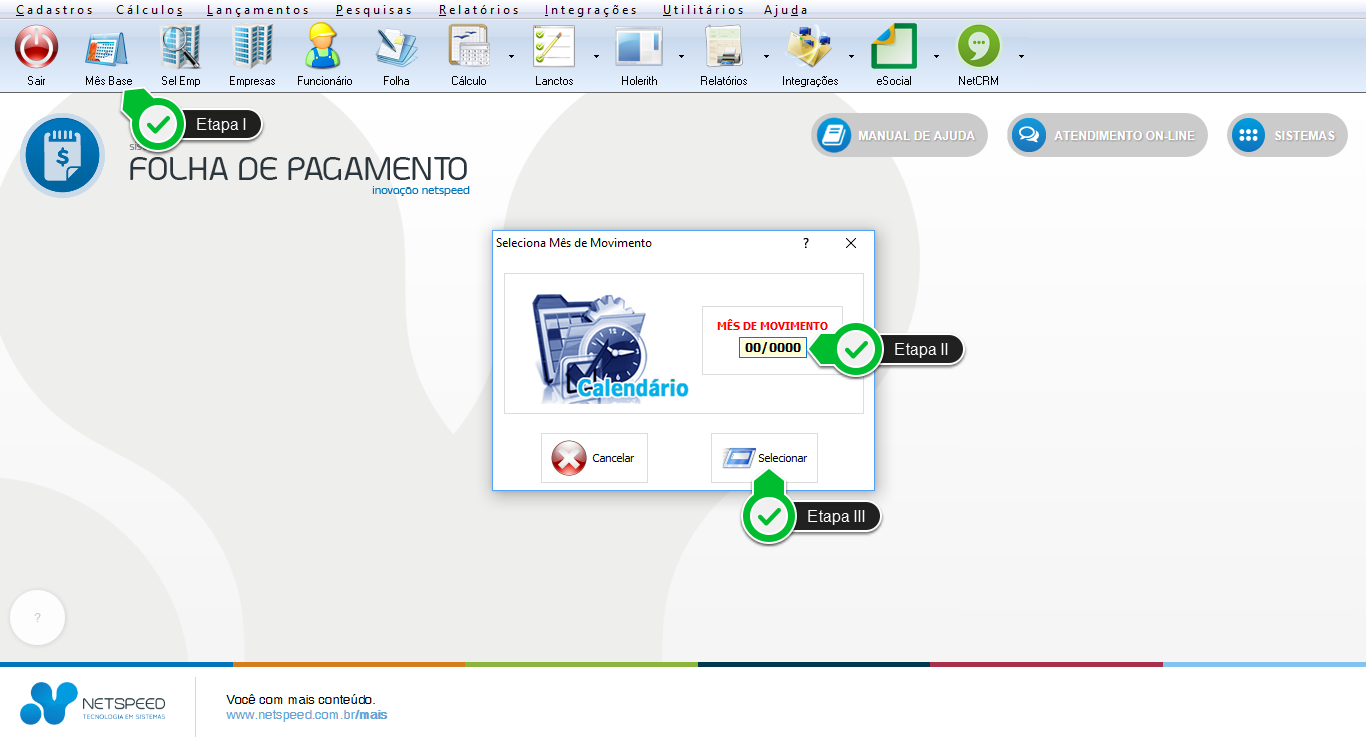Screen dimensions: 1366x743
Task: Click the Selecionar button
Action: 764,458
